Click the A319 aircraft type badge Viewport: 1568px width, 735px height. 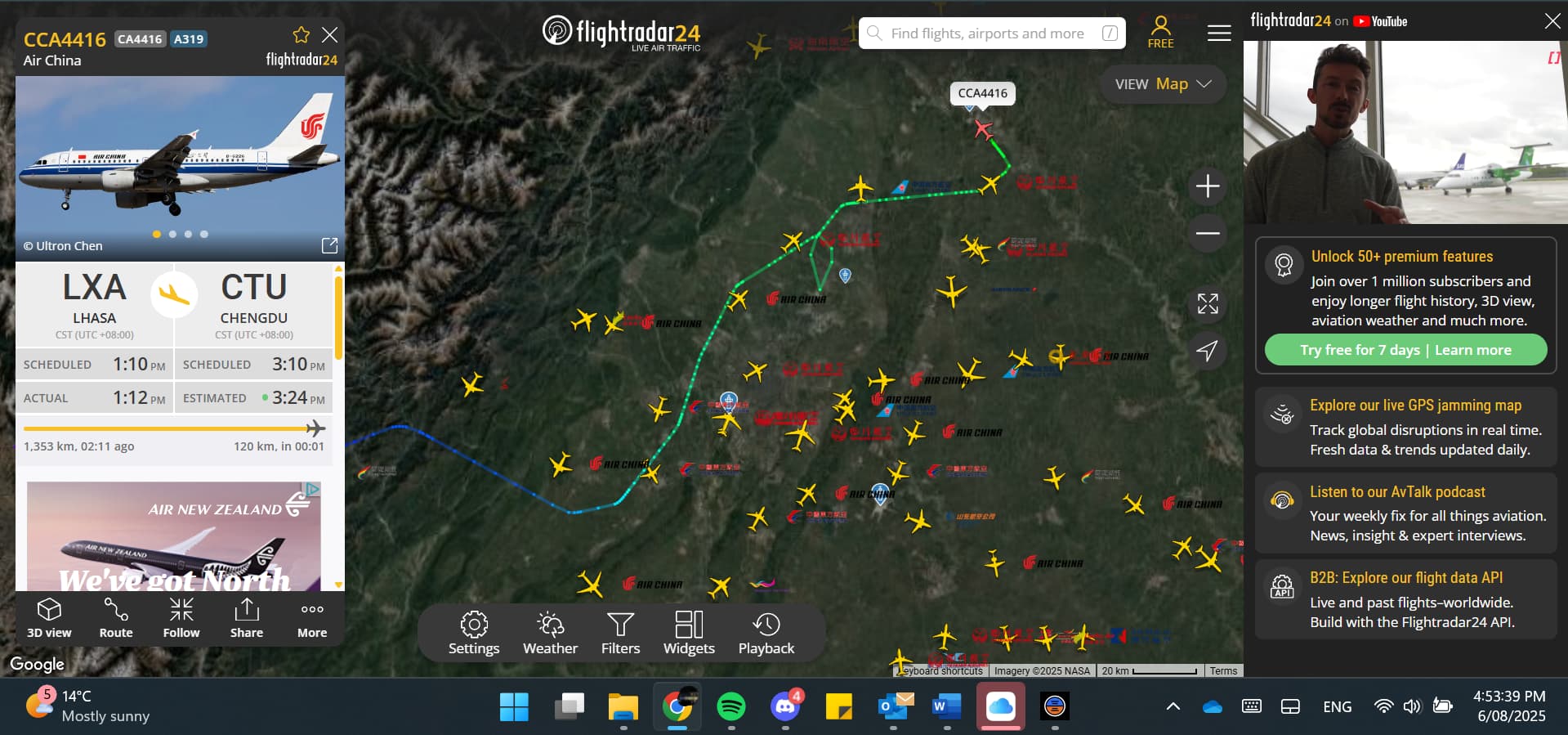pyautogui.click(x=189, y=39)
